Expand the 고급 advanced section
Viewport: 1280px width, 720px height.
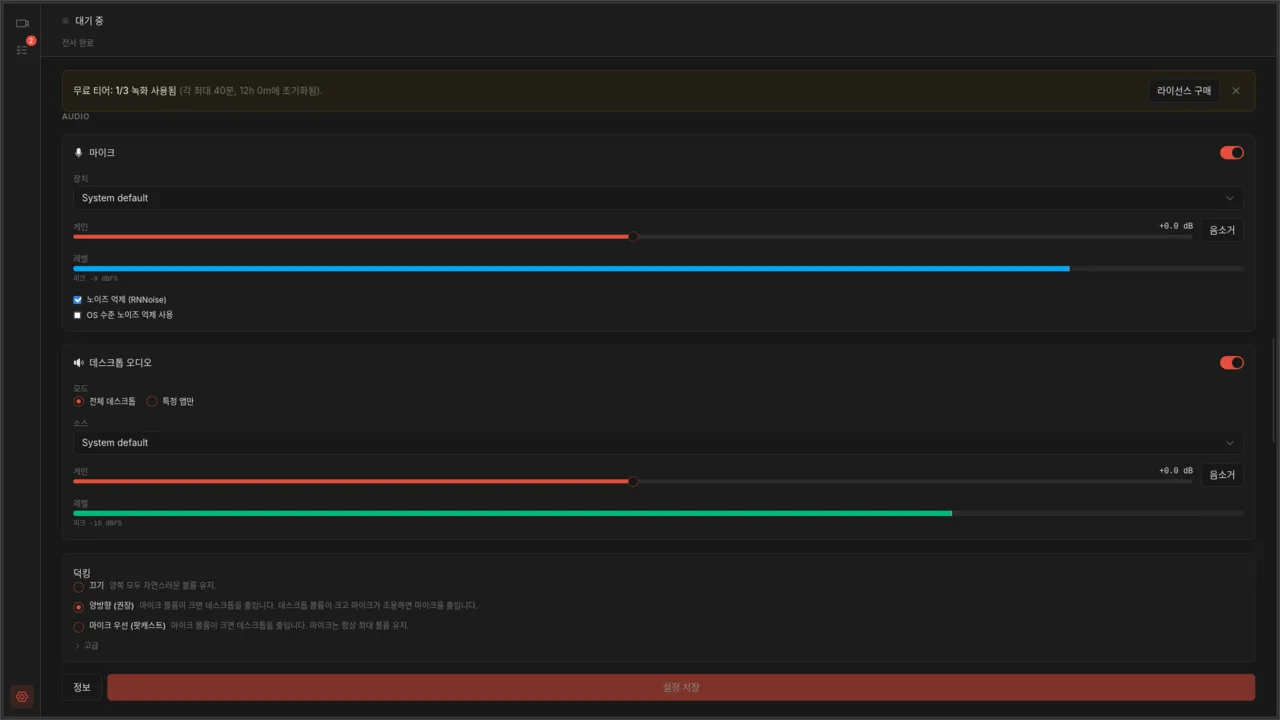click(x=87, y=646)
